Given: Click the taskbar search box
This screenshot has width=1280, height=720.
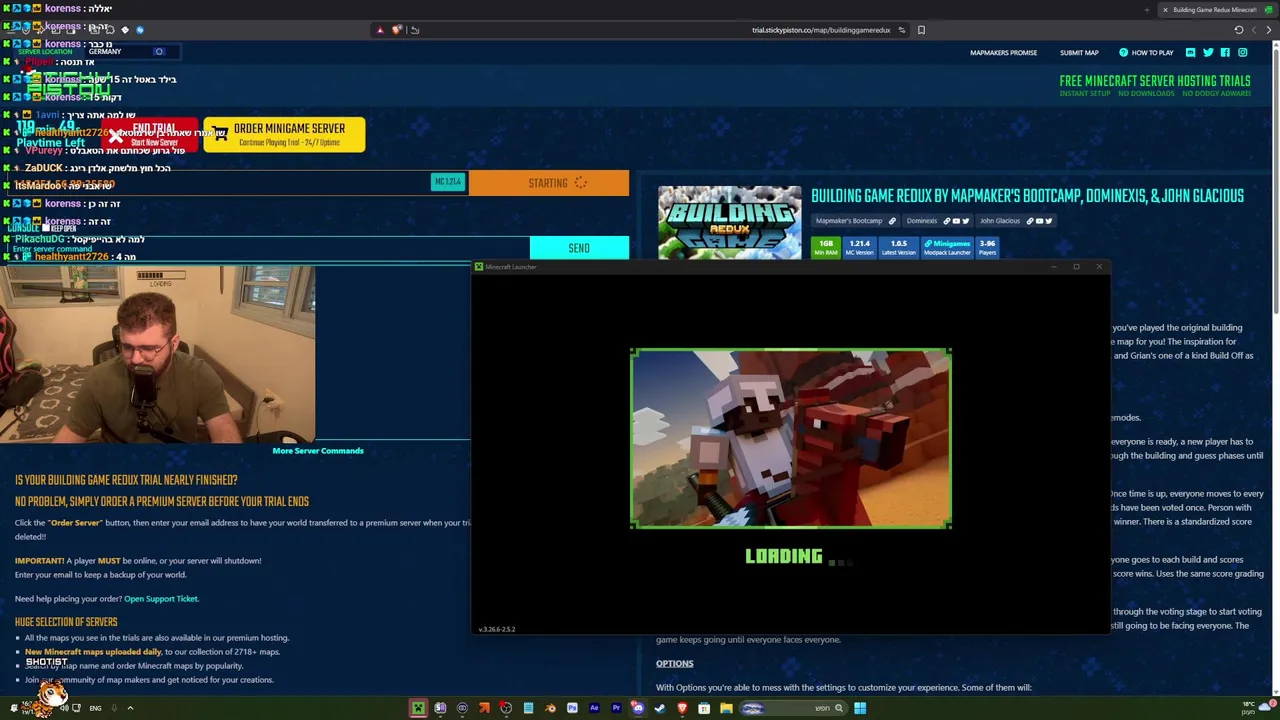Looking at the screenshot, I should coord(794,708).
